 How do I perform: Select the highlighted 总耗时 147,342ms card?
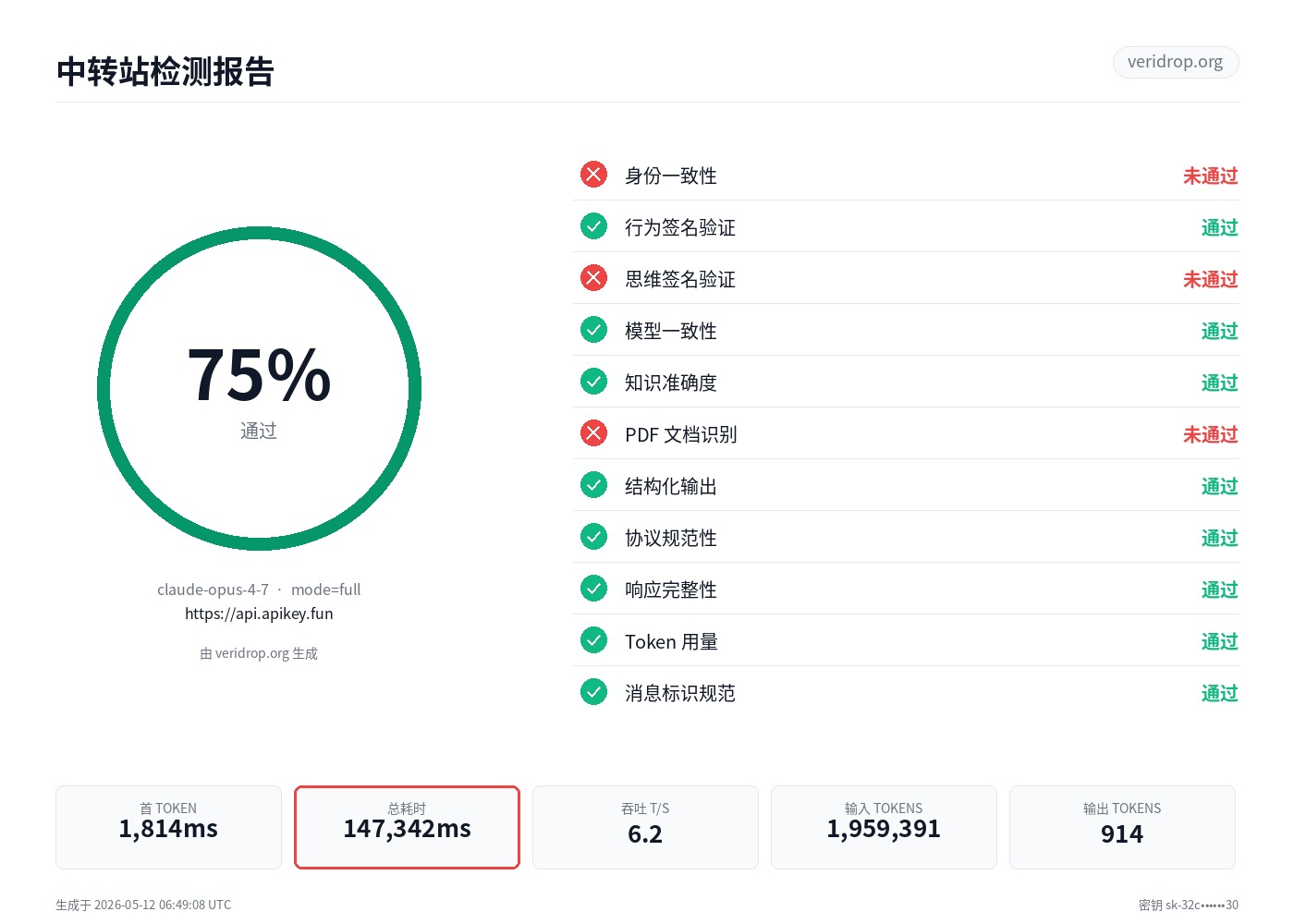click(x=407, y=827)
